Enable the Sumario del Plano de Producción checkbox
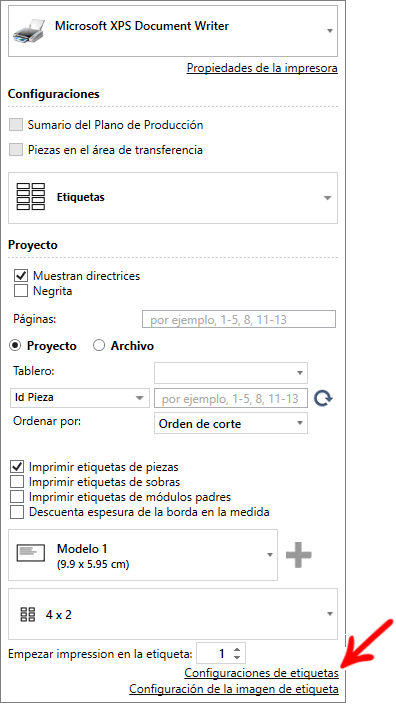Image resolution: width=396 pixels, height=704 pixels. [x=16, y=125]
